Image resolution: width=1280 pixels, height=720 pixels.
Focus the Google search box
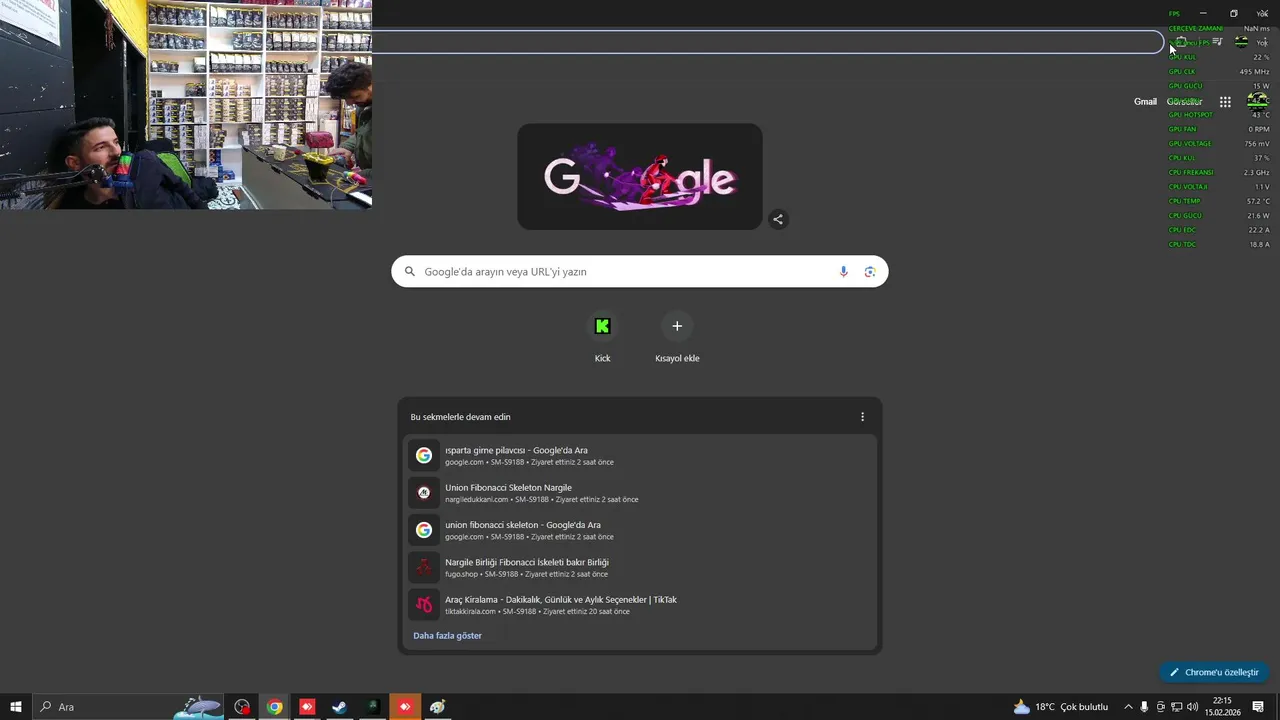[x=640, y=272]
